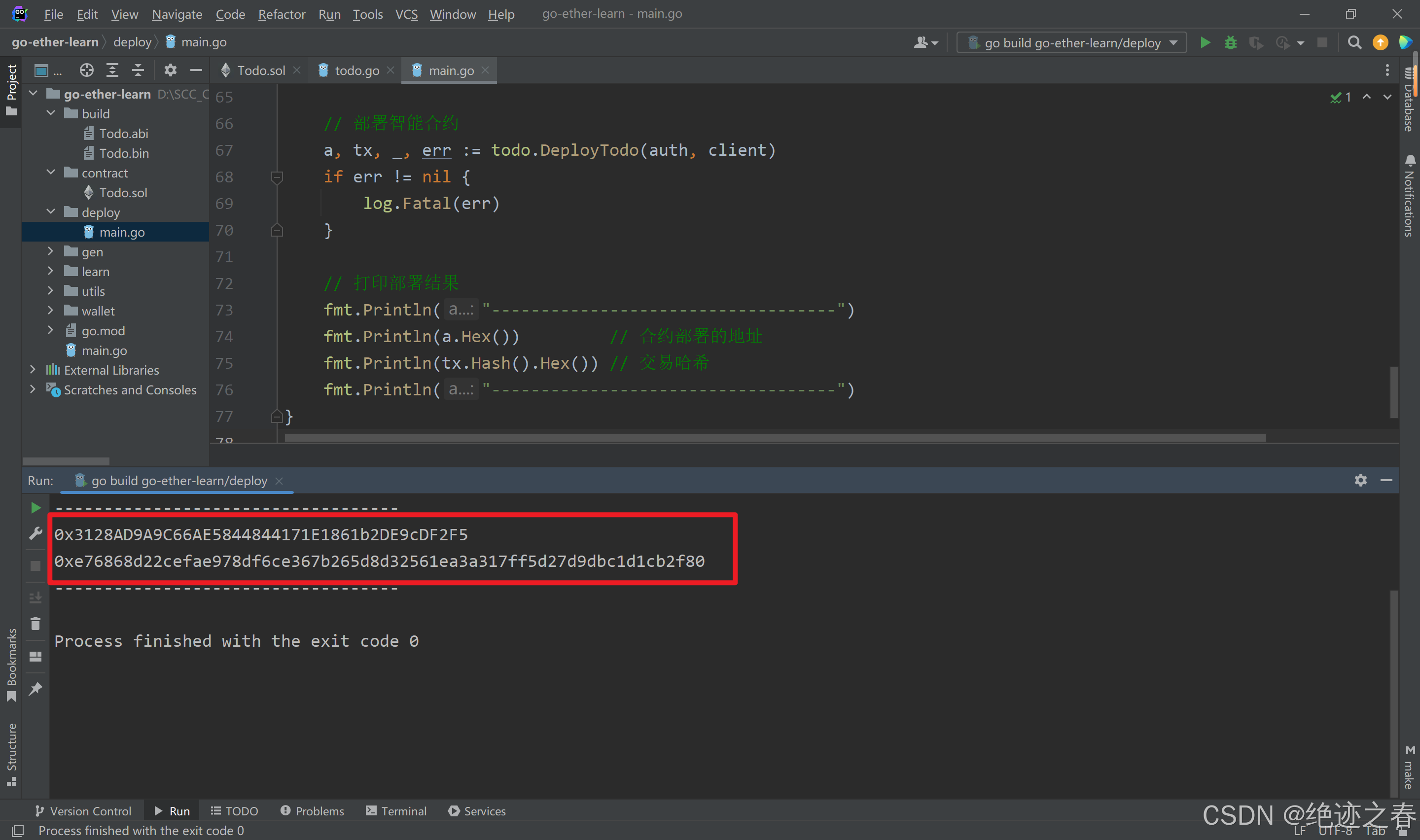Image resolution: width=1420 pixels, height=840 pixels.
Task: Toggle tool window quick access button
Action: [18, 830]
